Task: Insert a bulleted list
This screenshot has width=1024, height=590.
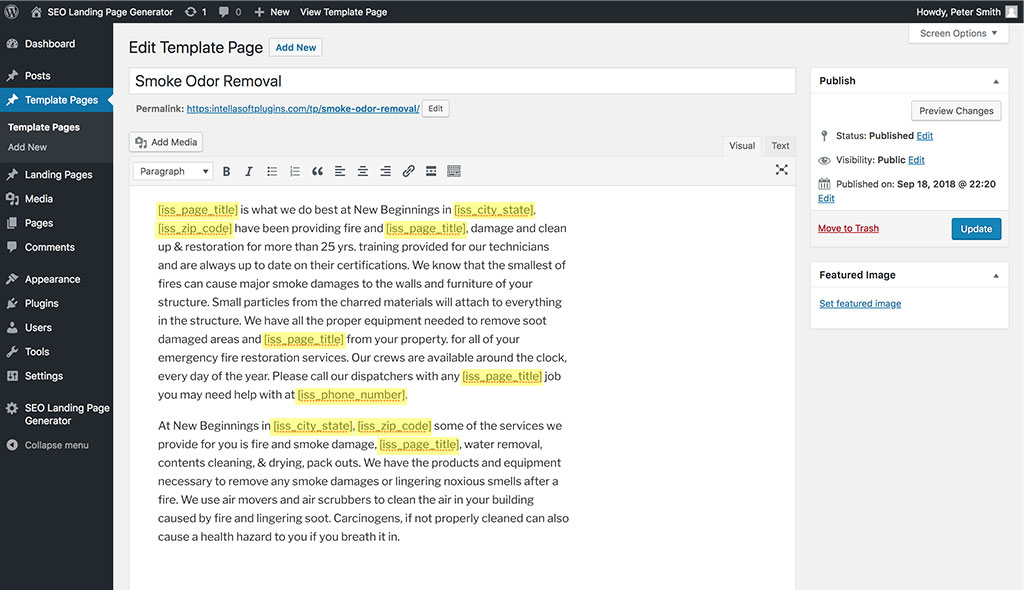Action: point(271,171)
